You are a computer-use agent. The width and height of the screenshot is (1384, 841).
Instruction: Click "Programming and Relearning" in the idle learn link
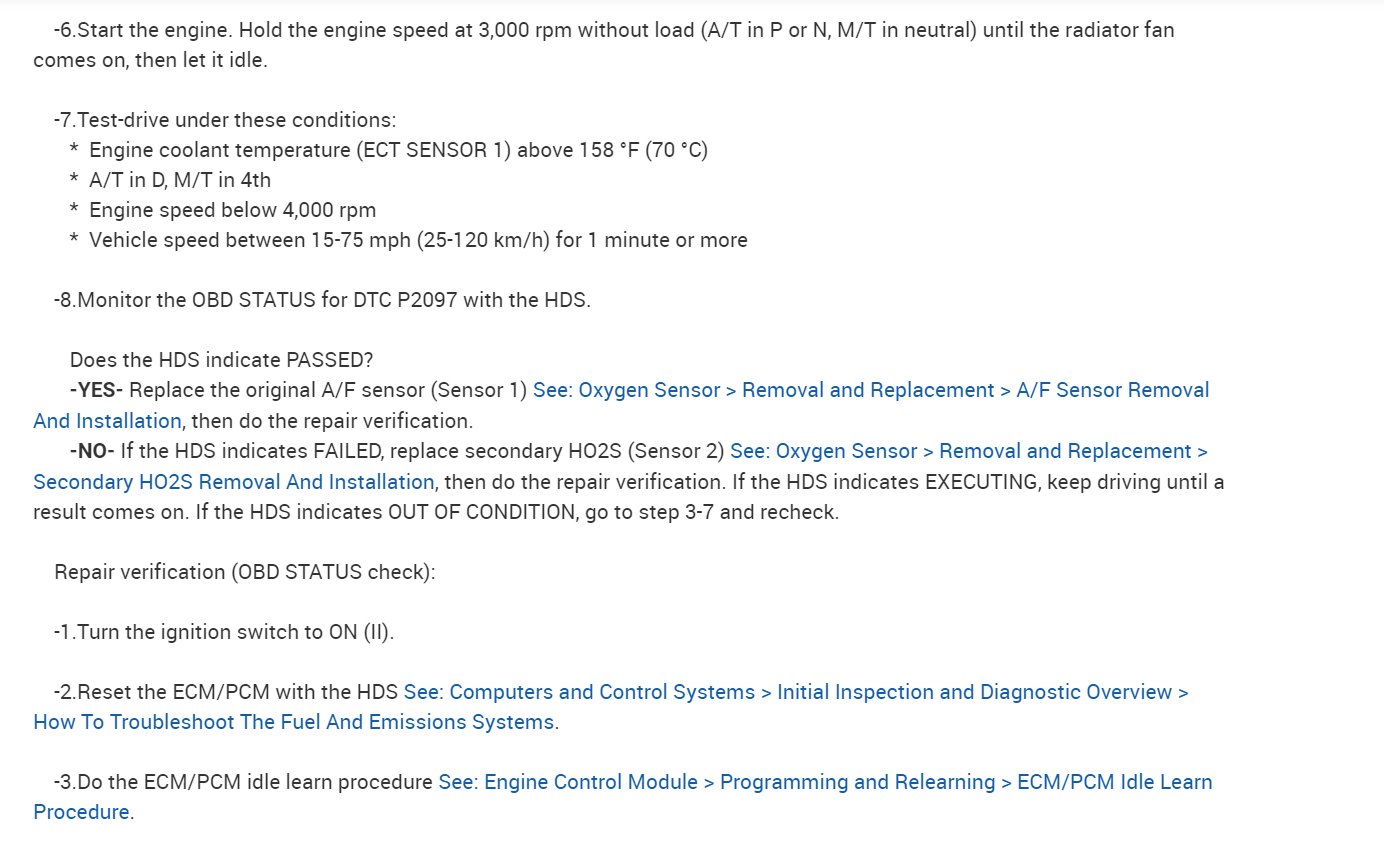[x=857, y=782]
